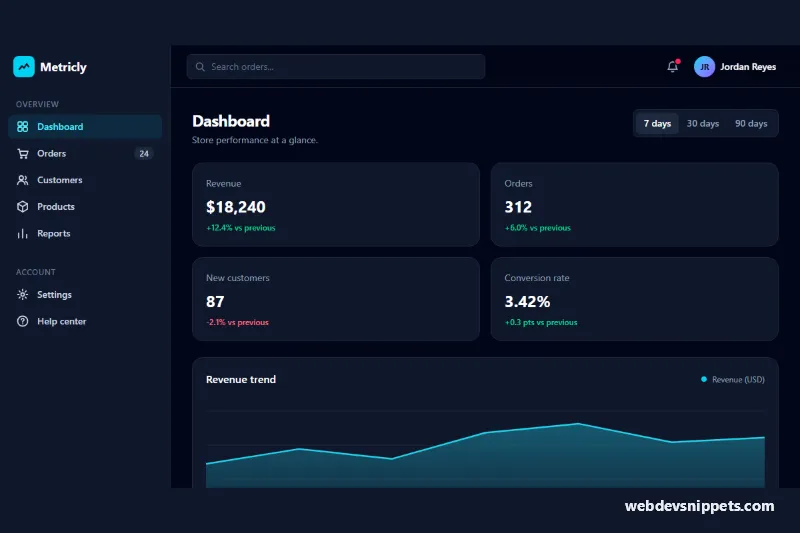Click the Reports bar chart icon

22,234
